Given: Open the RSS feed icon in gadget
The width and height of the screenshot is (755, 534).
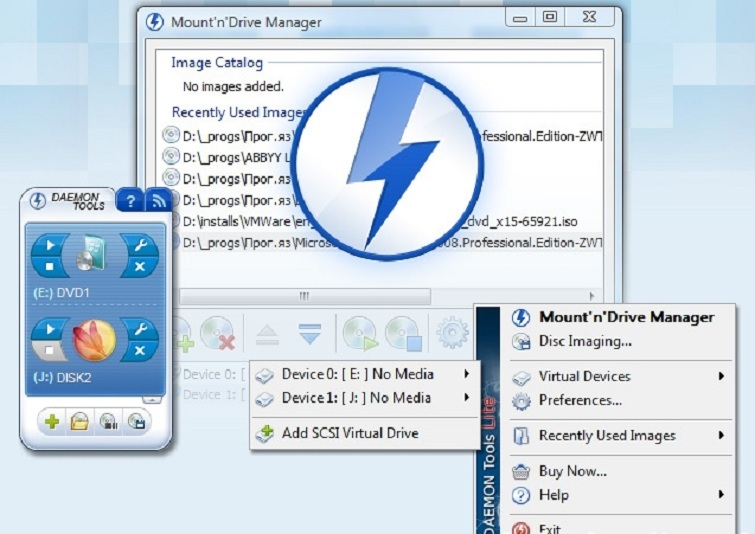Looking at the screenshot, I should 158,200.
